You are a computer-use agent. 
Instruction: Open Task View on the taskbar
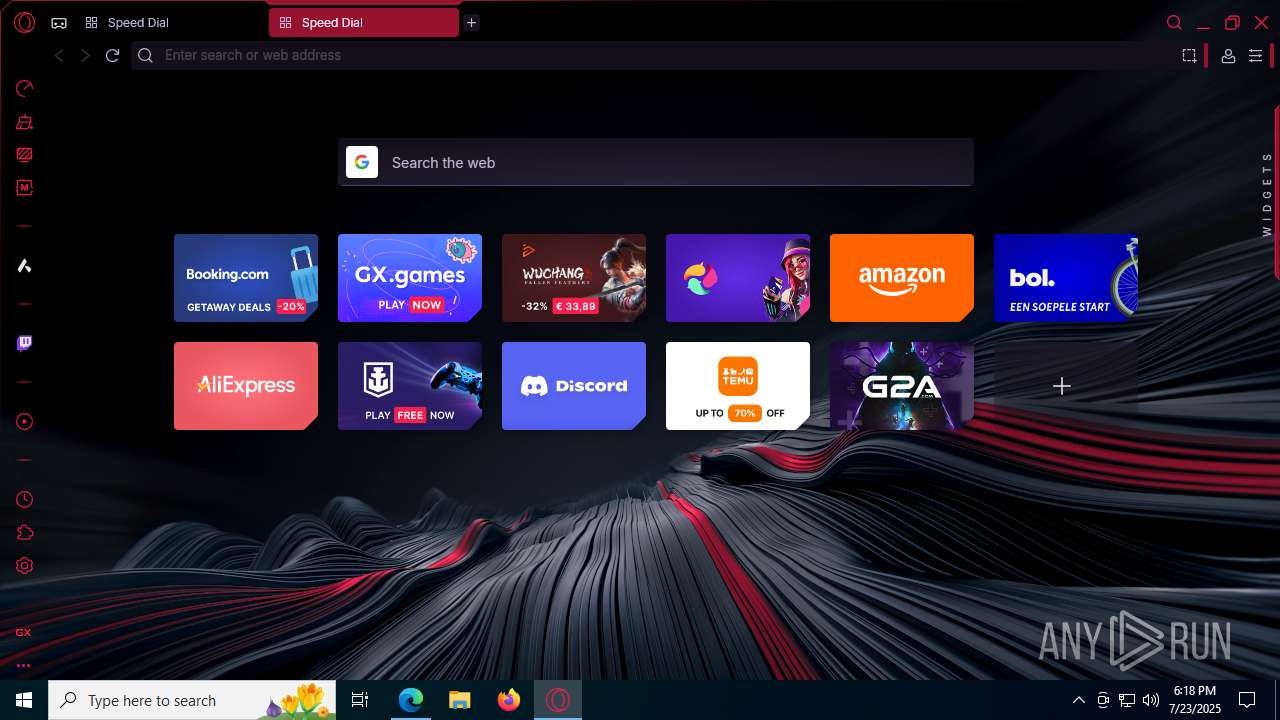pos(361,700)
